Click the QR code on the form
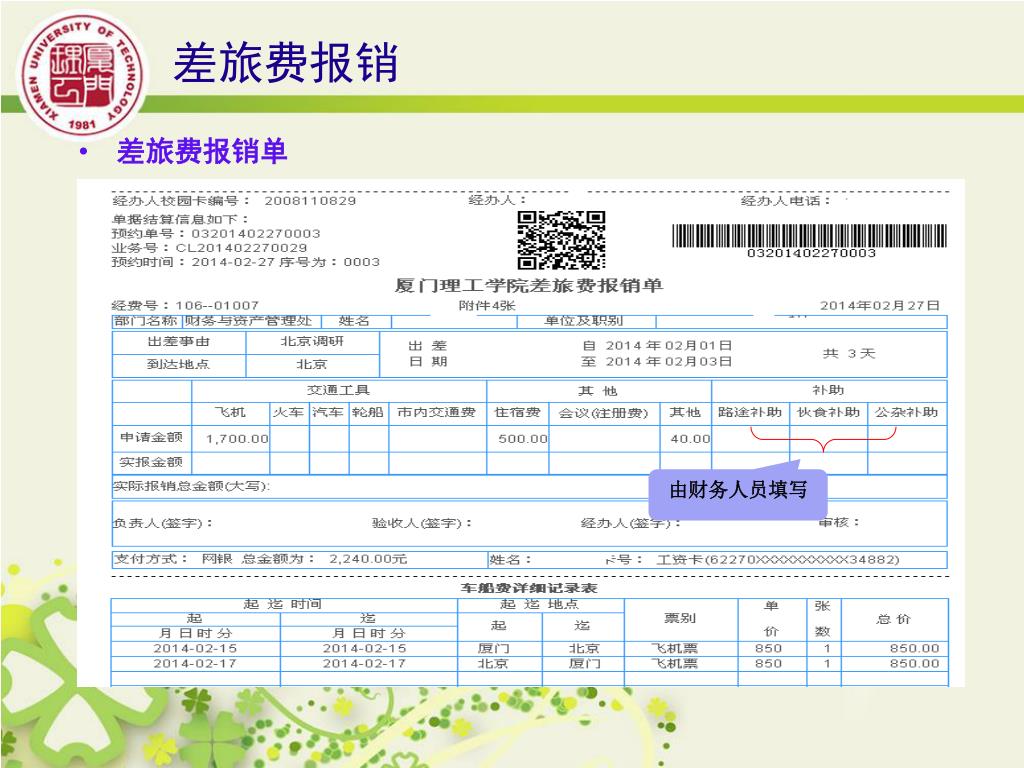The height and width of the screenshot is (768, 1024). click(562, 240)
